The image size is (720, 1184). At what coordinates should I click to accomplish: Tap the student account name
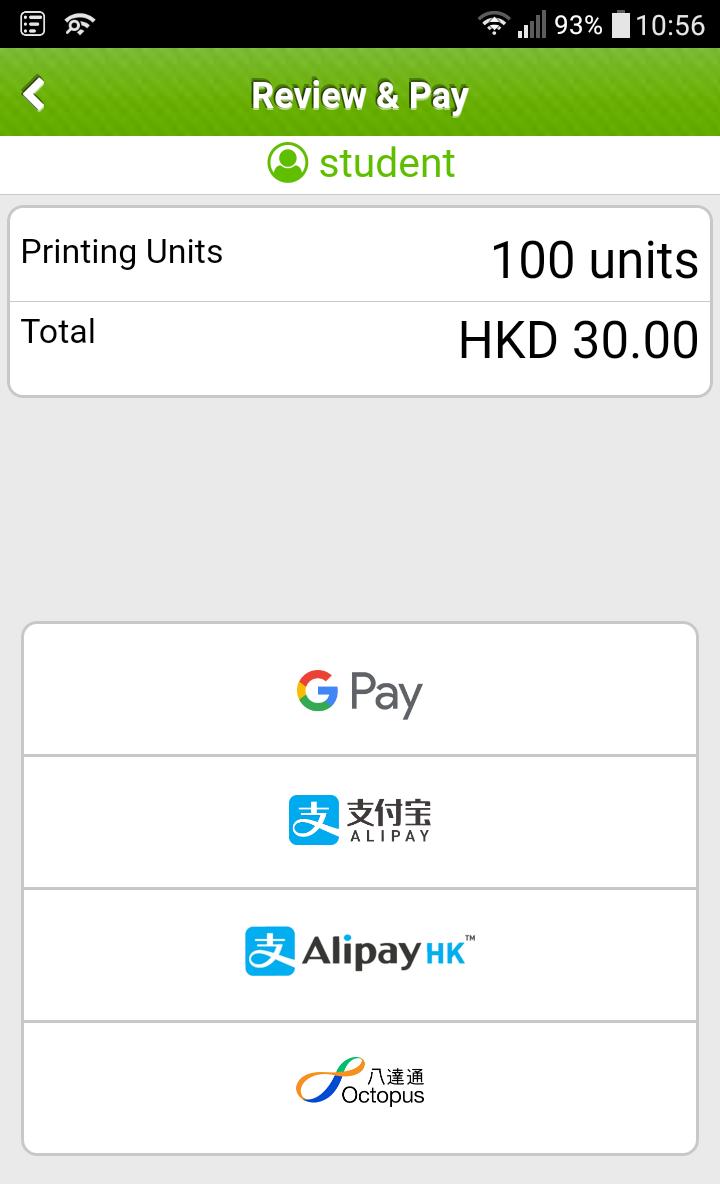pyautogui.click(x=386, y=163)
